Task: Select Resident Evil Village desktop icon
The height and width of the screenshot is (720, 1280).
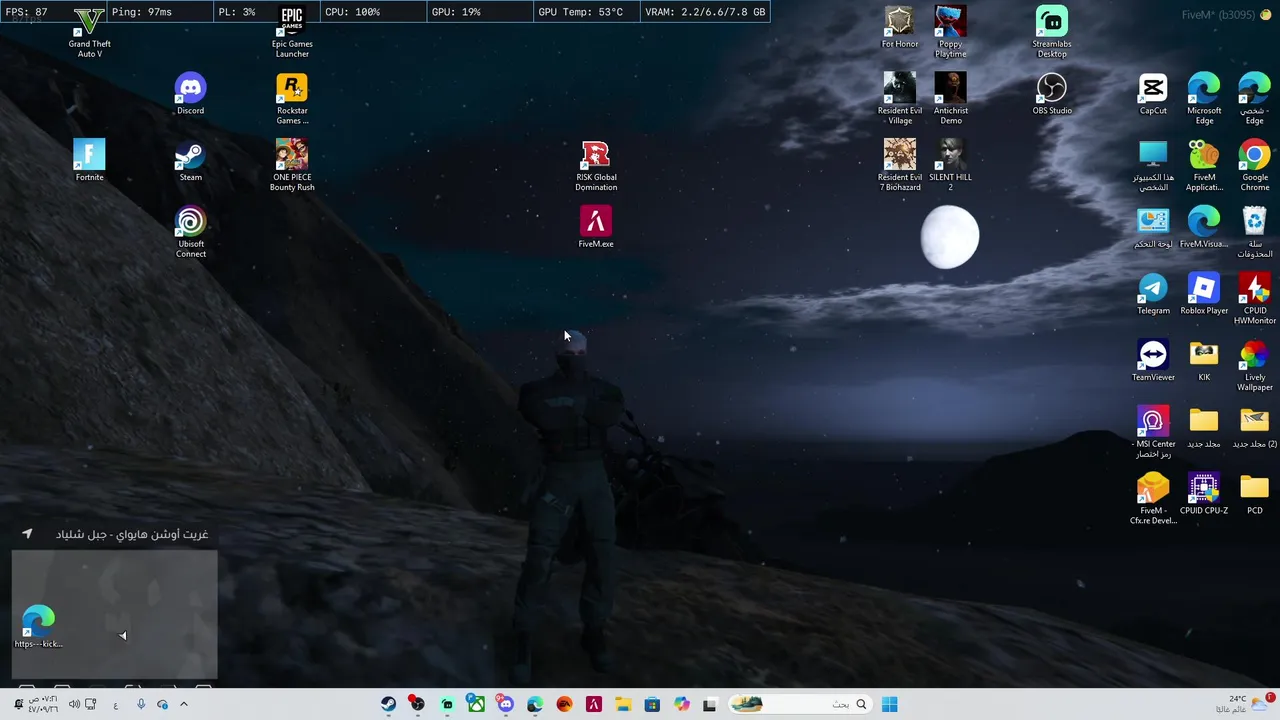Action: coord(900,99)
